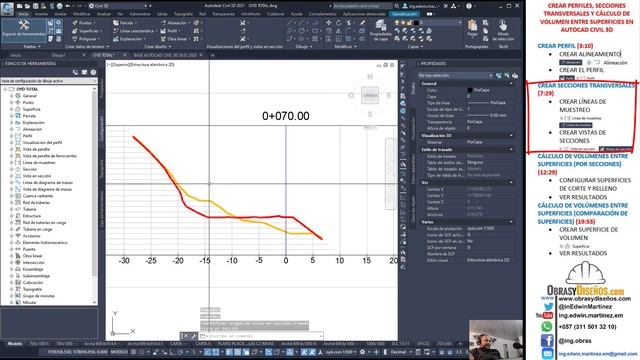Open the workspace Civil 3D dropdown
The image size is (640, 360).
coord(118,6)
